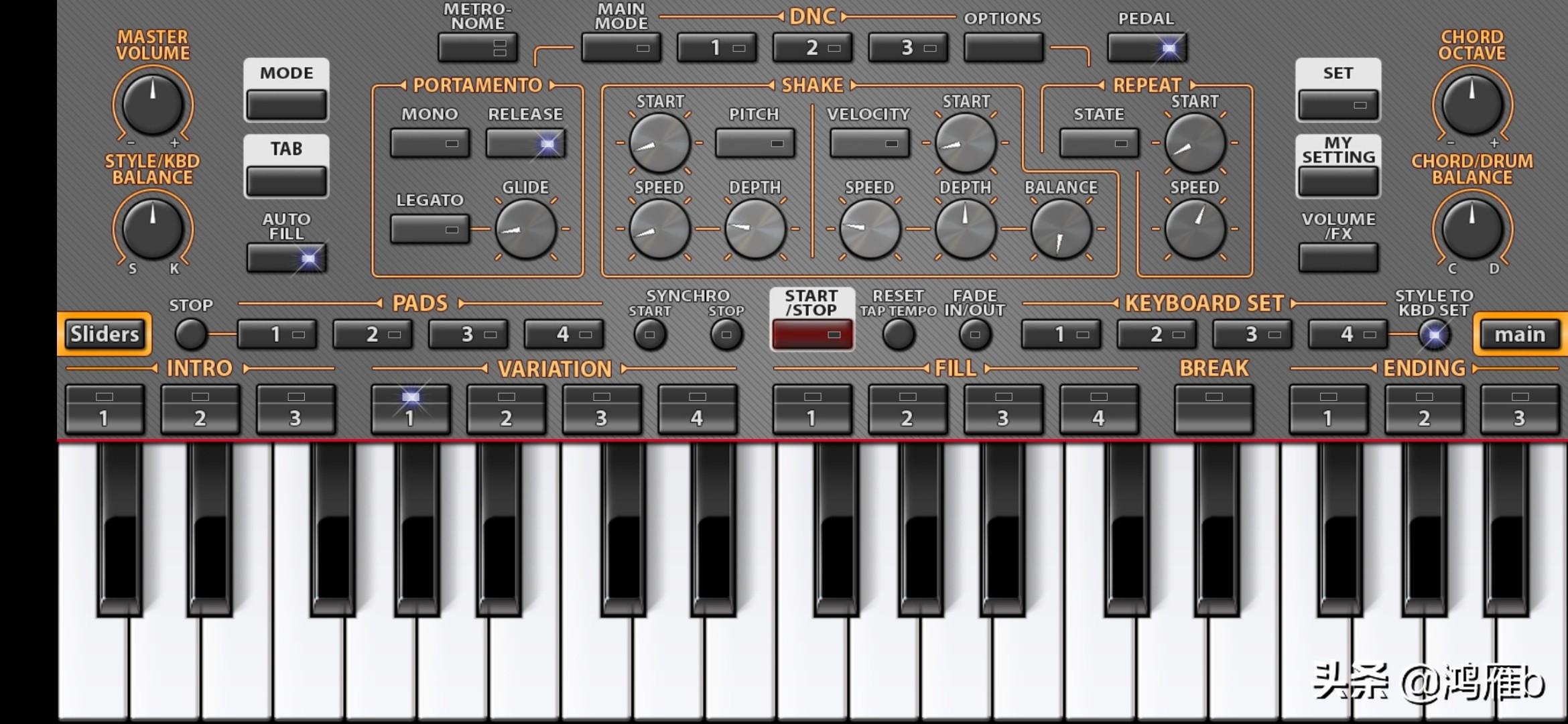Switch to the main tab
Viewport: 1568px width, 724px height.
click(x=1519, y=334)
